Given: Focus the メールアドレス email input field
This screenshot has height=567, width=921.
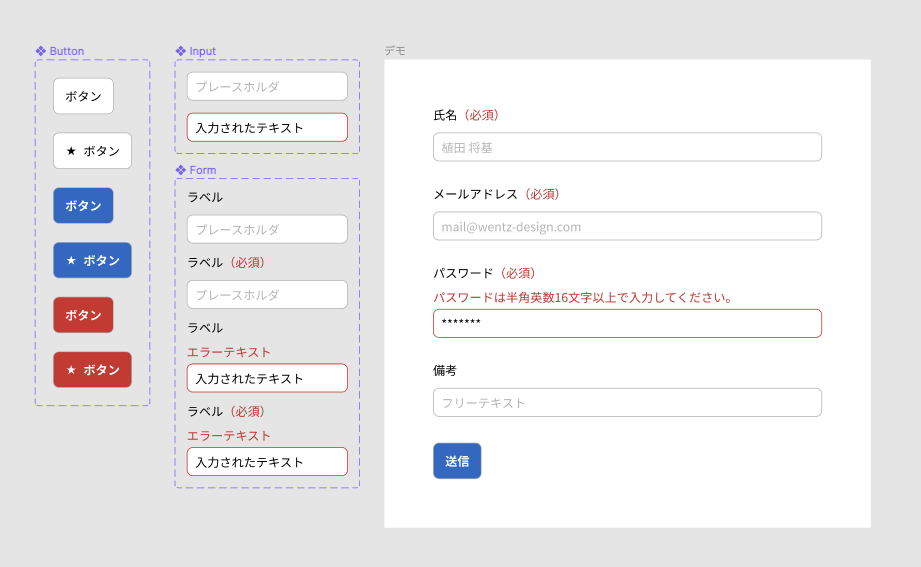Looking at the screenshot, I should (627, 226).
